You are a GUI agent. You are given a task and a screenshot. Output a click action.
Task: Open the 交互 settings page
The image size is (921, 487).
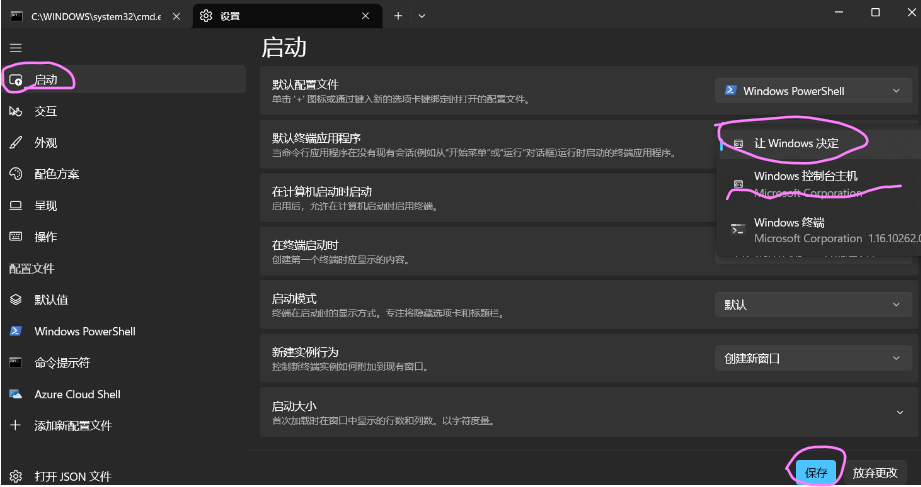[x=125, y=111]
